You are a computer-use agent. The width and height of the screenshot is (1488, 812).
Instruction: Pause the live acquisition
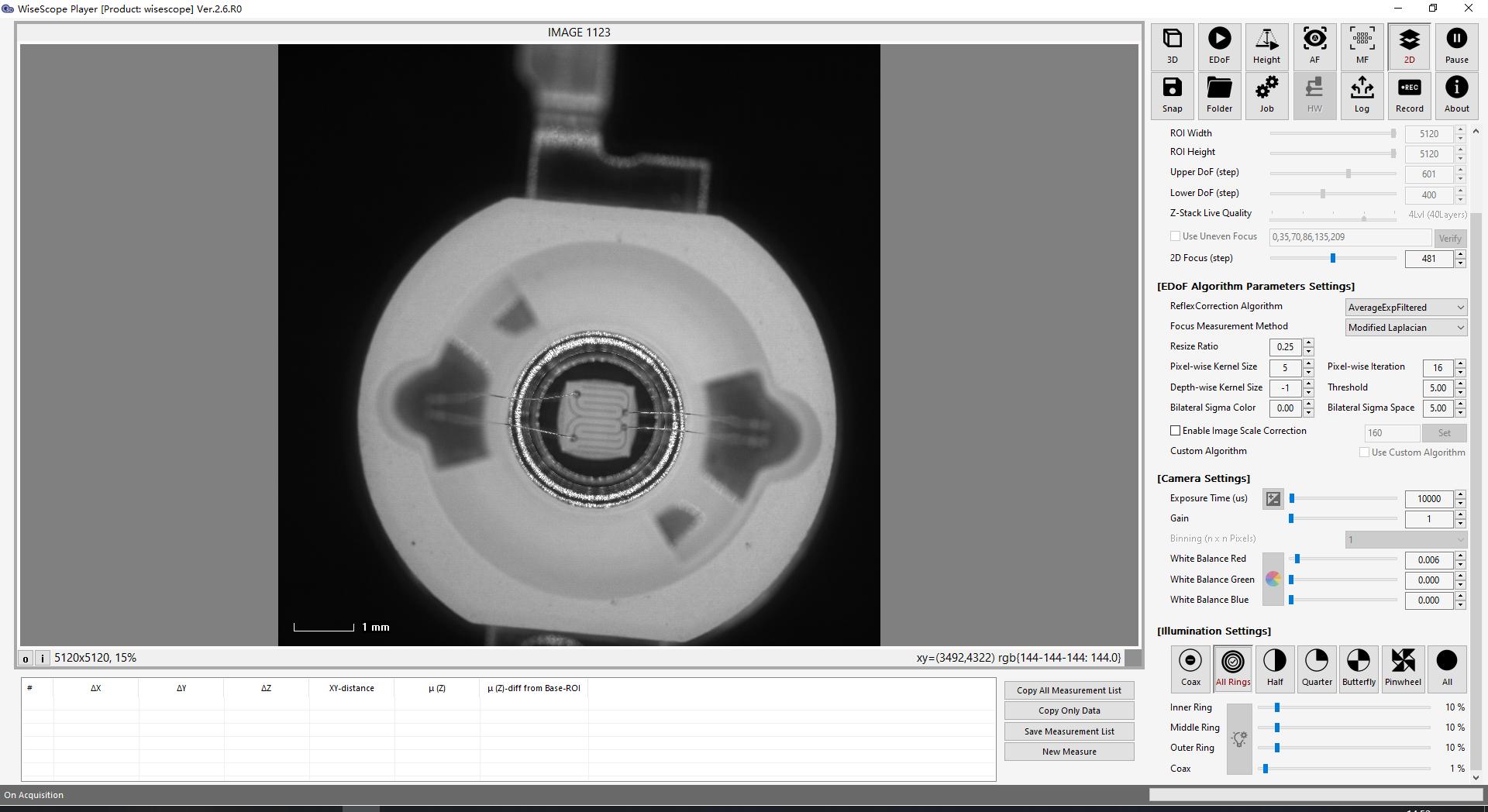coord(1456,46)
